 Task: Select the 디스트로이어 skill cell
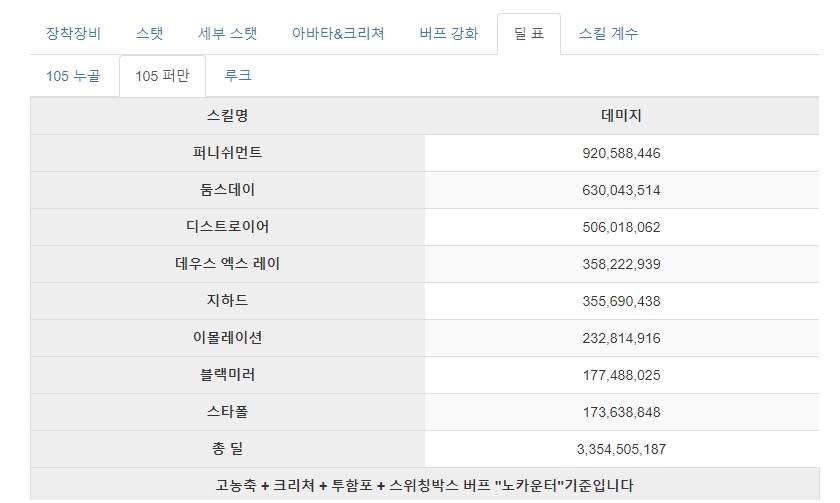[x=228, y=227]
